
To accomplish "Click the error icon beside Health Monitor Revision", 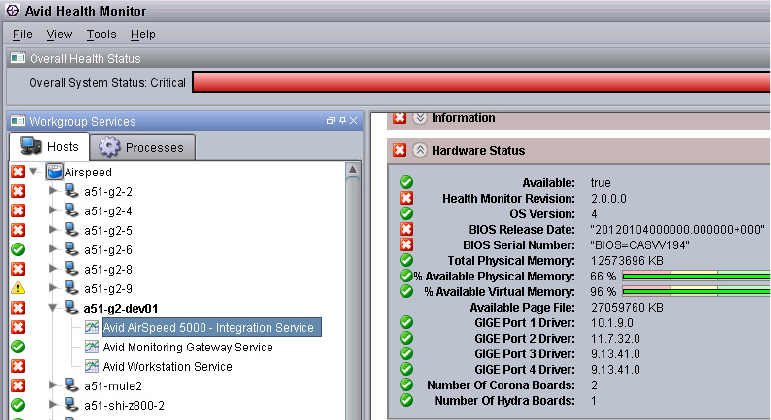I will [406, 198].
